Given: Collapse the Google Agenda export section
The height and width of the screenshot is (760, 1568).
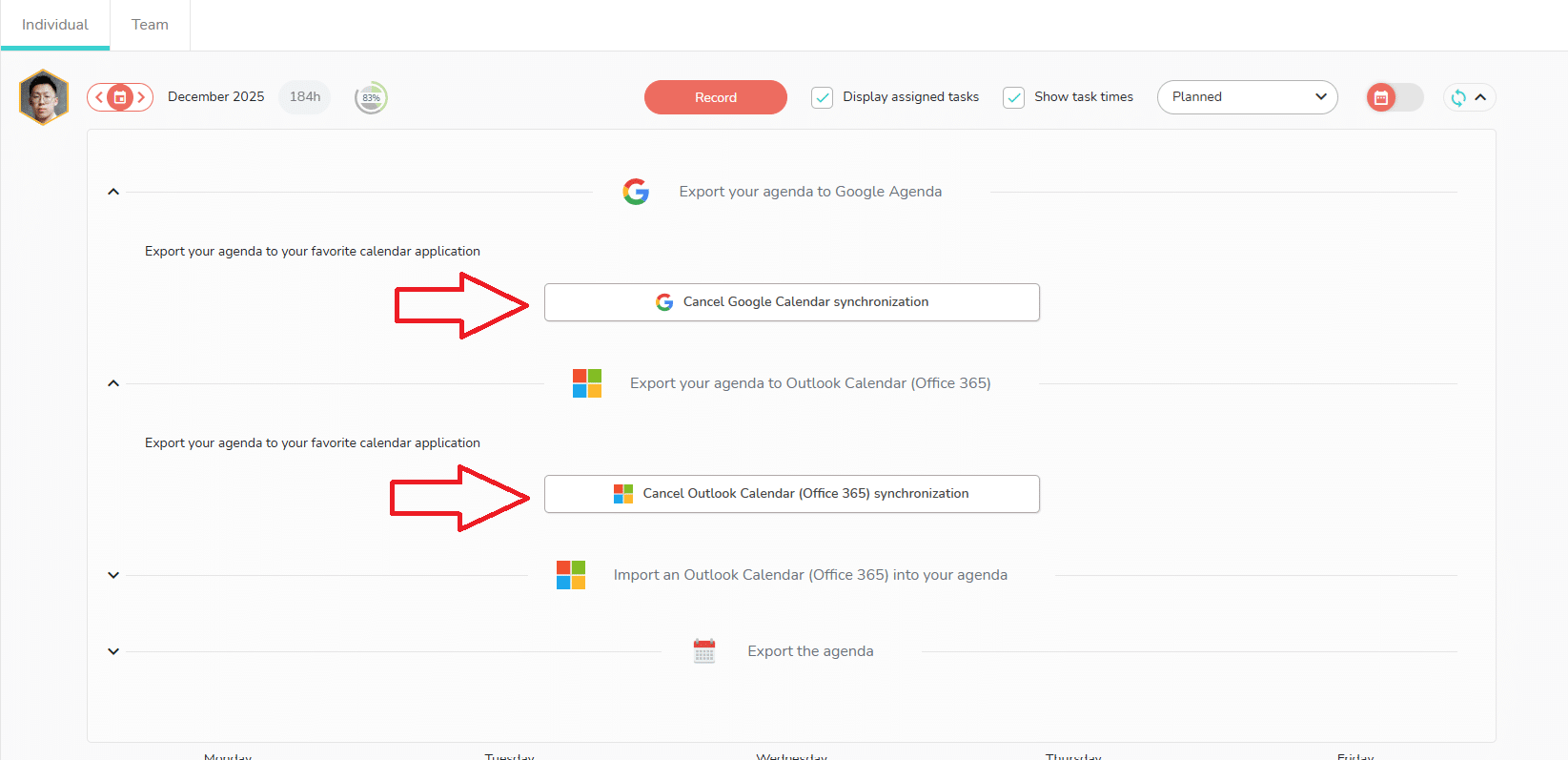Looking at the screenshot, I should [x=113, y=192].
